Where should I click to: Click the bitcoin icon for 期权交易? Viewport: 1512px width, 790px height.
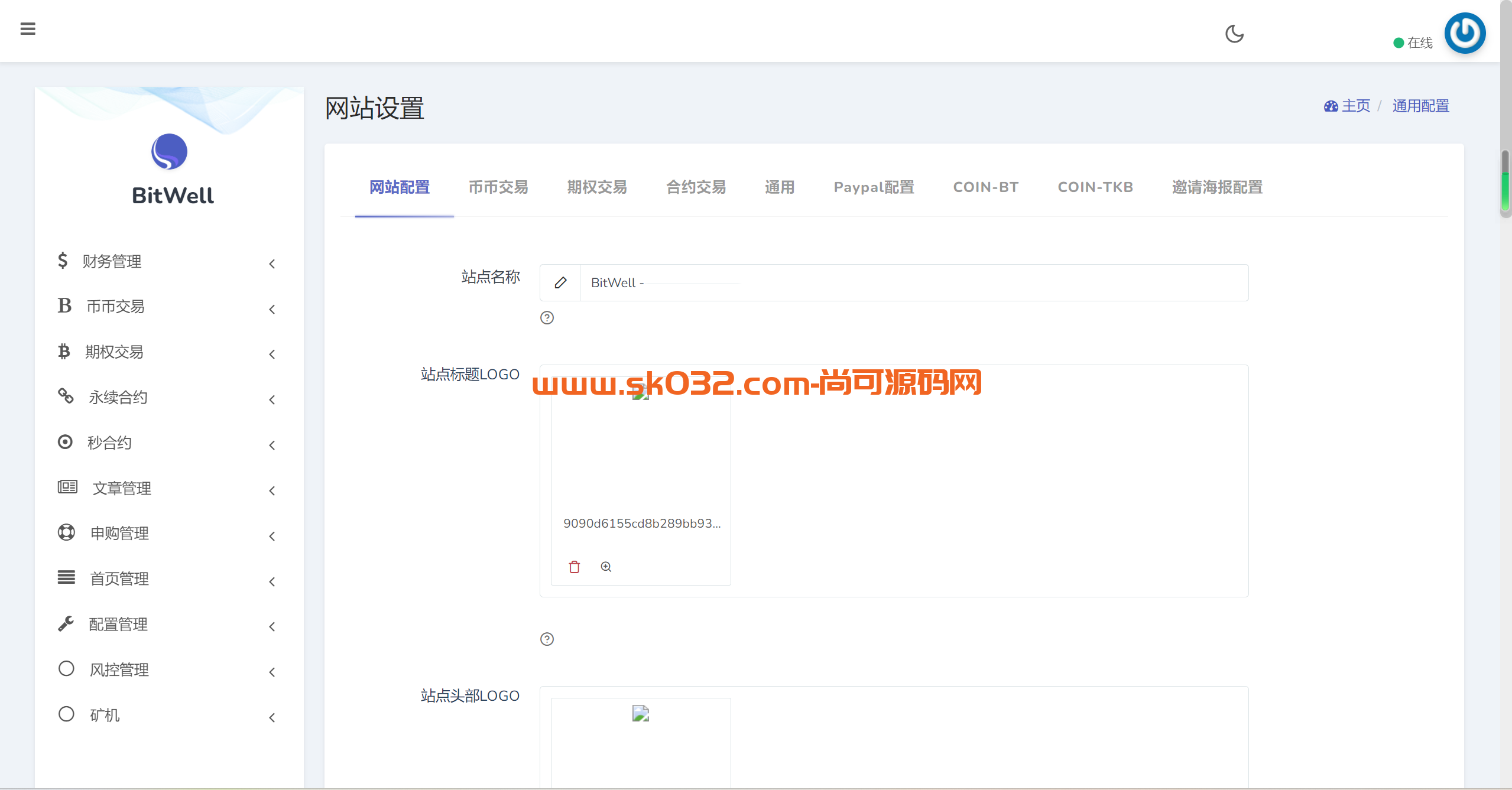(64, 352)
